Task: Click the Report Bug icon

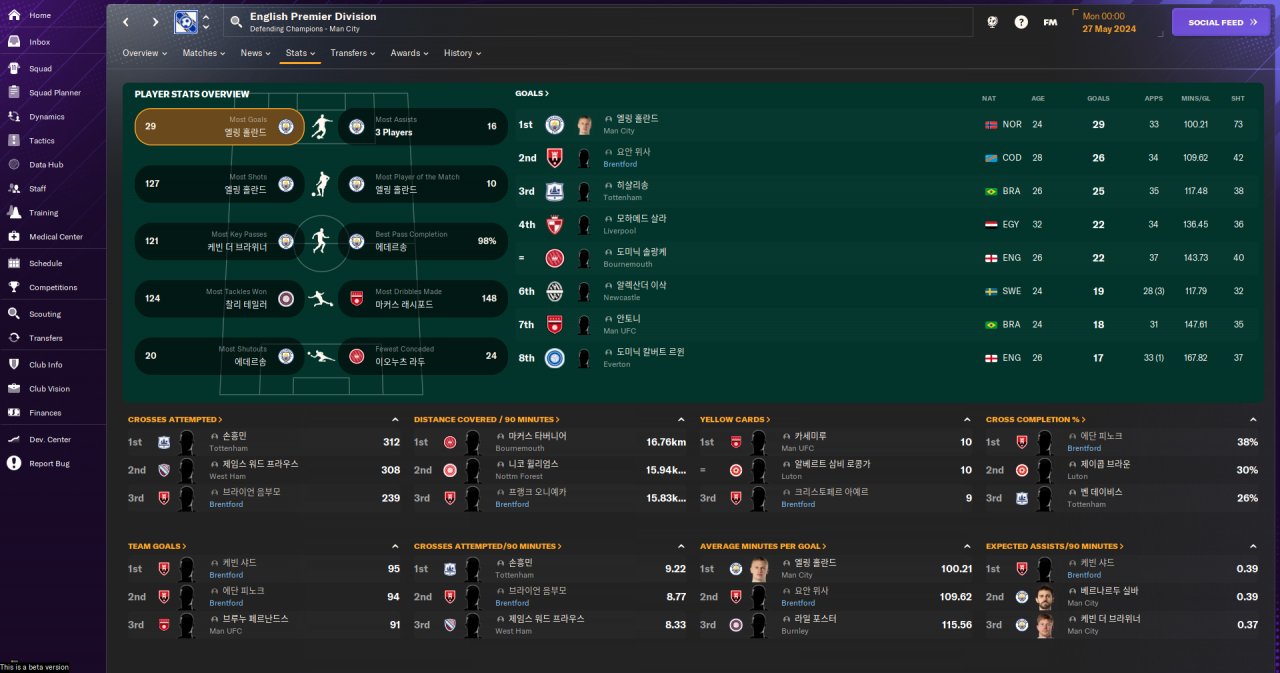Action: [x=14, y=463]
